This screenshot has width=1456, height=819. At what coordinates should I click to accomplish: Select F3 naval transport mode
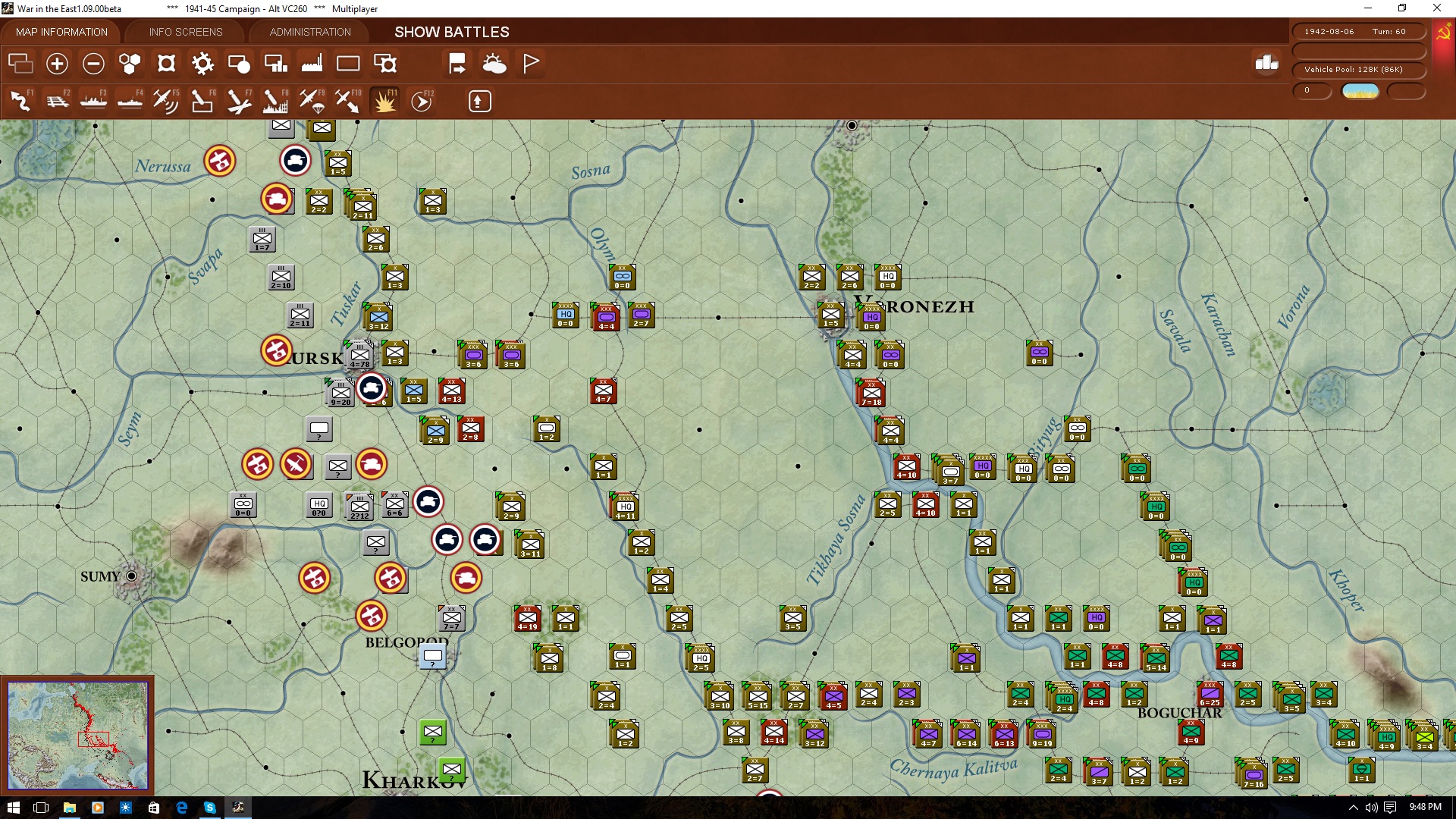point(93,101)
